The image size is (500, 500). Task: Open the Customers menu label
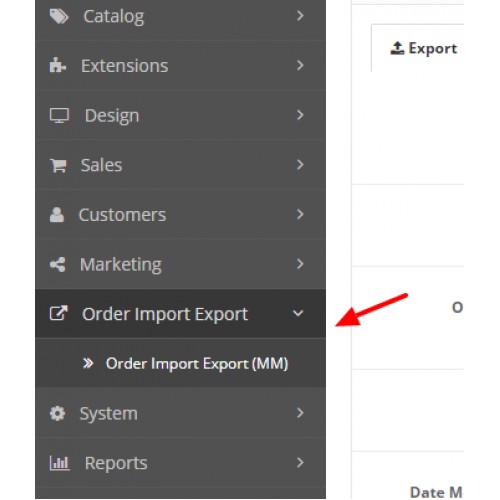click(122, 215)
